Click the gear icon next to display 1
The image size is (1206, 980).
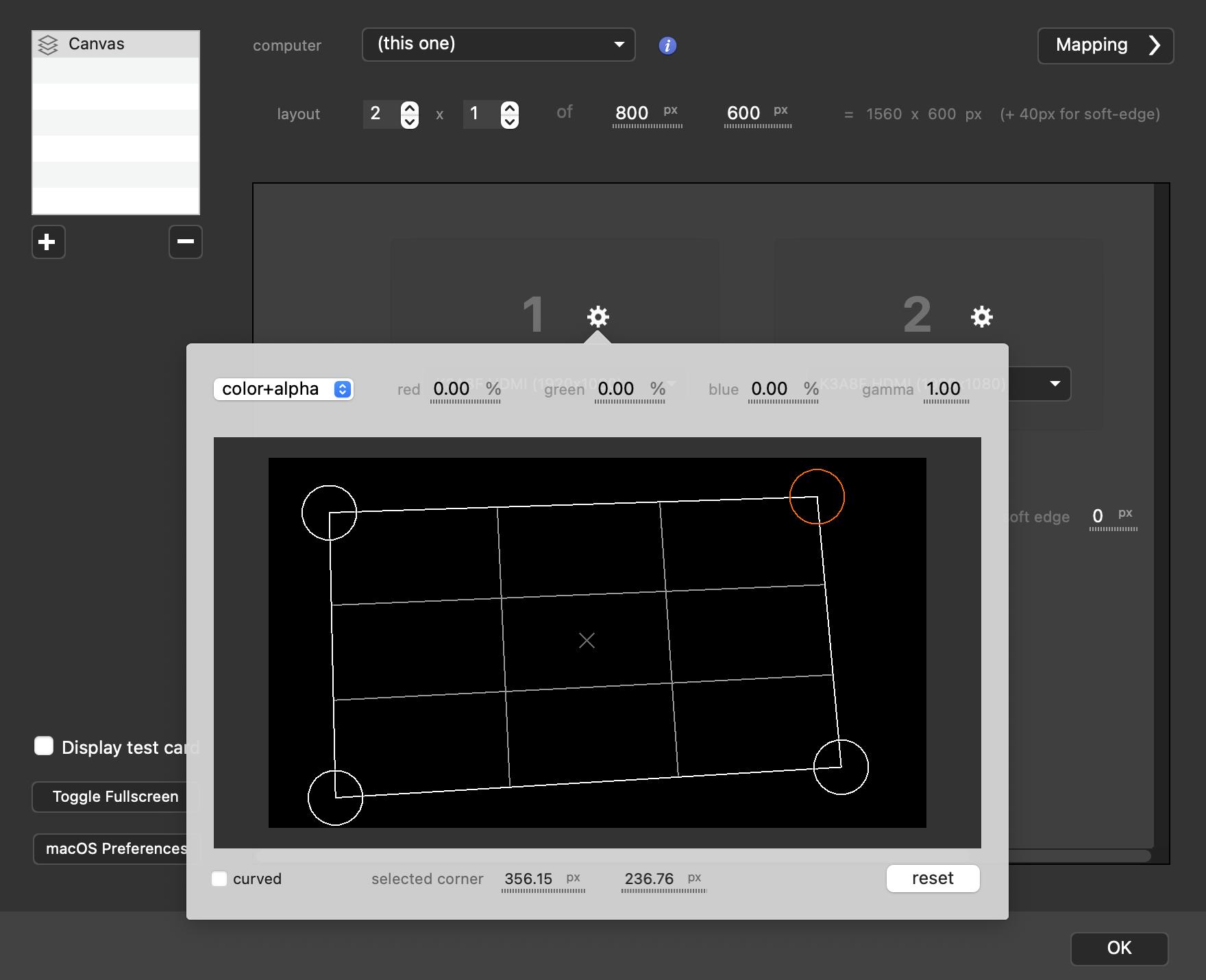[598, 317]
